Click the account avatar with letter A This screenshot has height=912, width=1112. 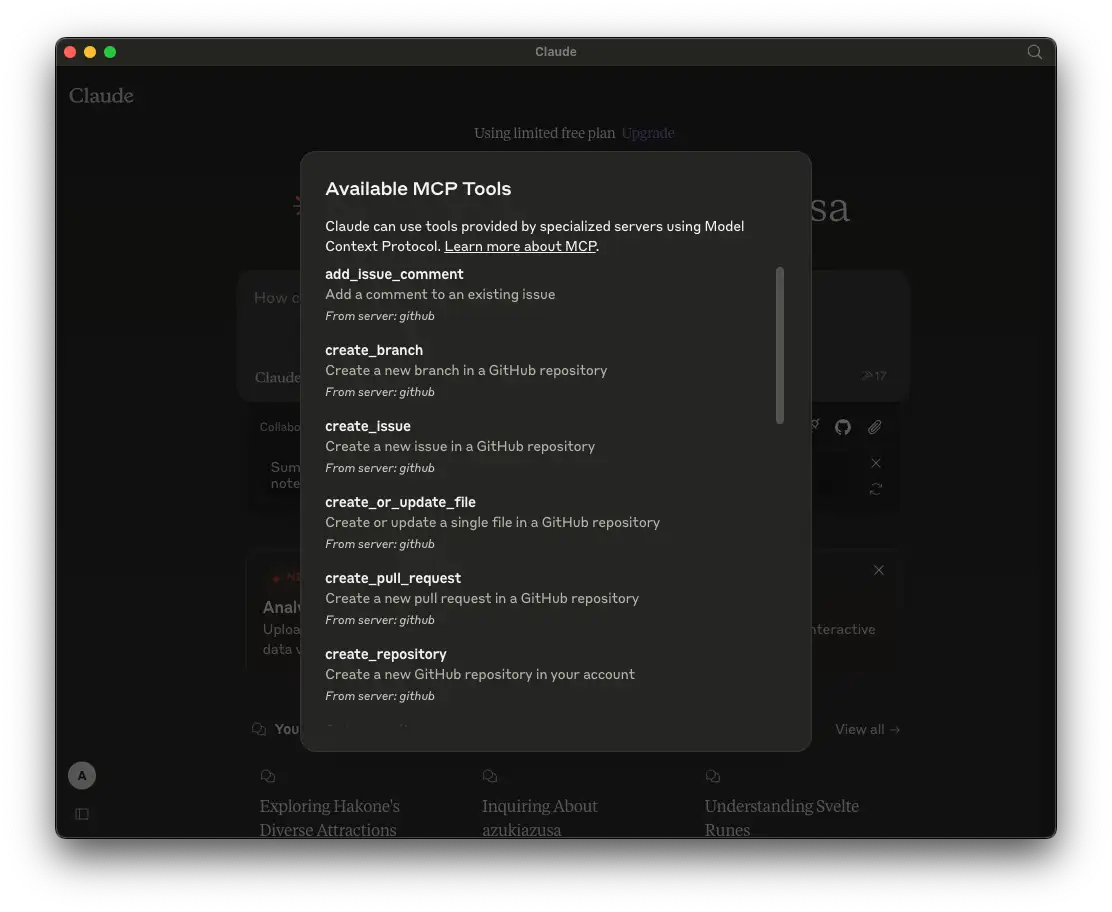[x=81, y=775]
